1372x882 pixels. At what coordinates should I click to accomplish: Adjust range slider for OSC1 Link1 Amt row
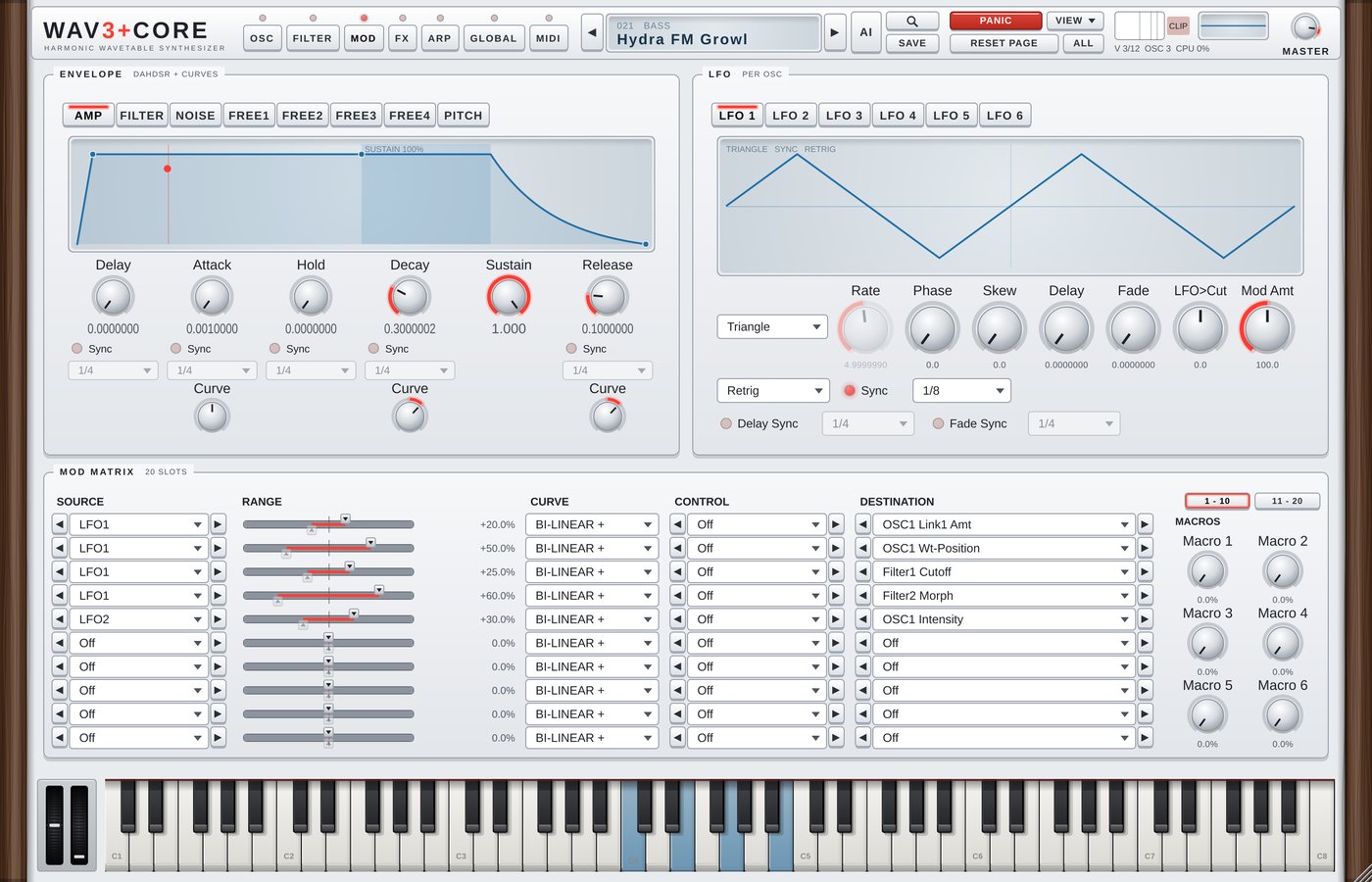pyautogui.click(x=328, y=524)
